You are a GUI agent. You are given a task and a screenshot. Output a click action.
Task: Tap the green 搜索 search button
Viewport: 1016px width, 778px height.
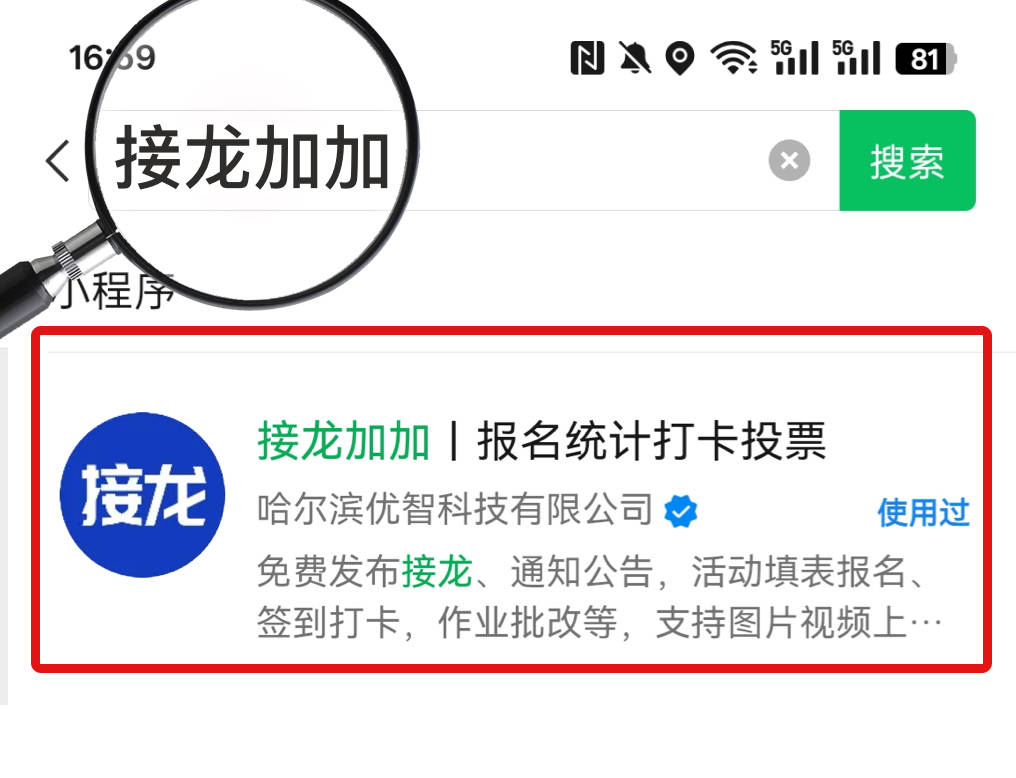click(x=907, y=161)
